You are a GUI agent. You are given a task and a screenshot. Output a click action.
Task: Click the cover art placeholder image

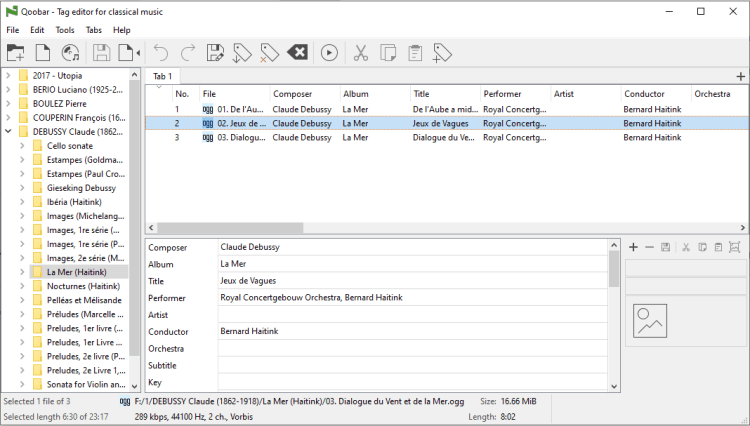click(650, 321)
